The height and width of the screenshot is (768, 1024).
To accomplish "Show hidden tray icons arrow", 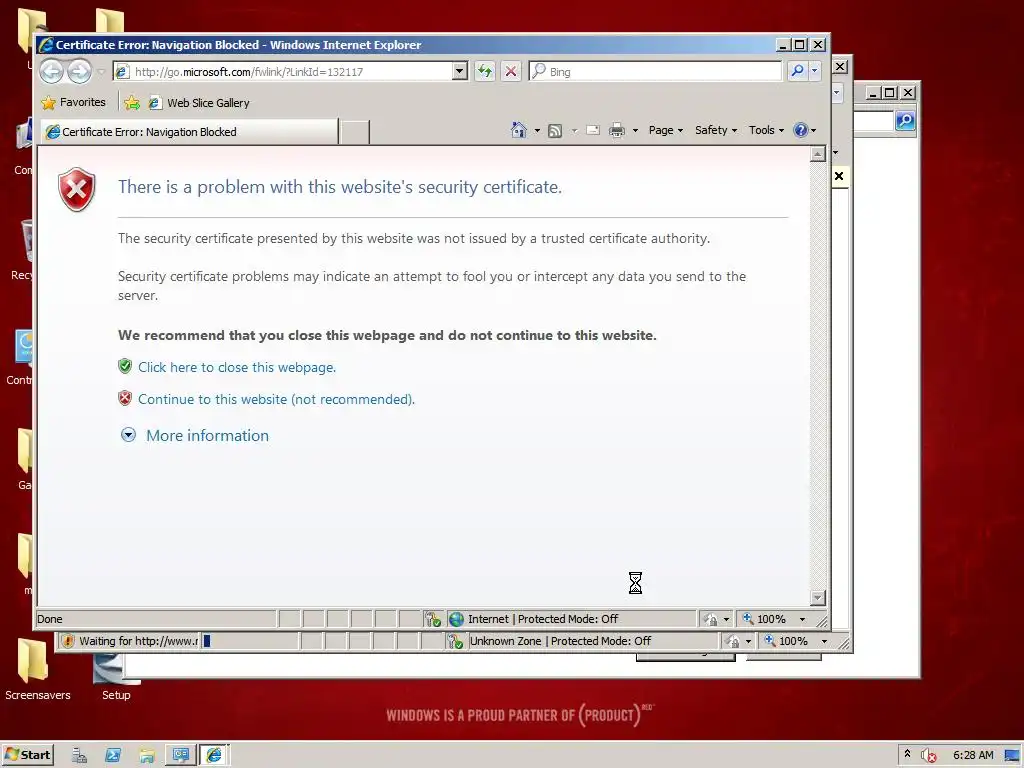I will click(907, 754).
